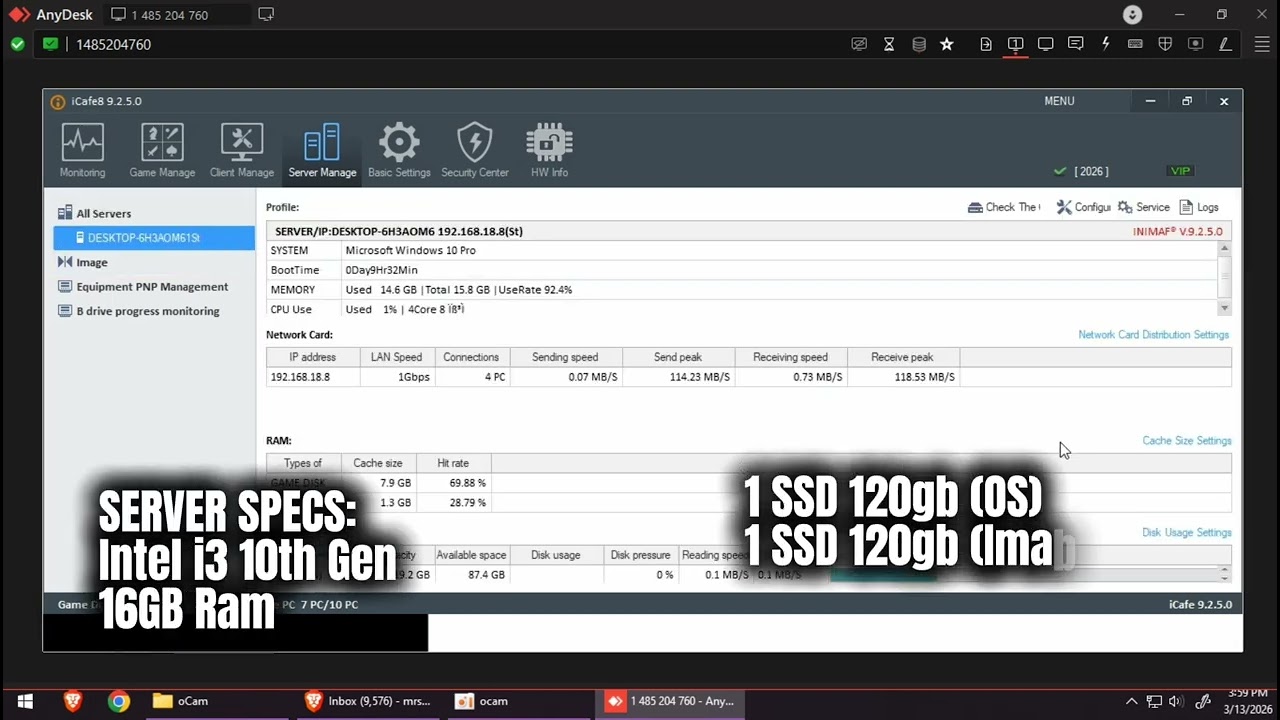Click the Available space column header
Viewport: 1280px width, 720px height.
pos(472,555)
